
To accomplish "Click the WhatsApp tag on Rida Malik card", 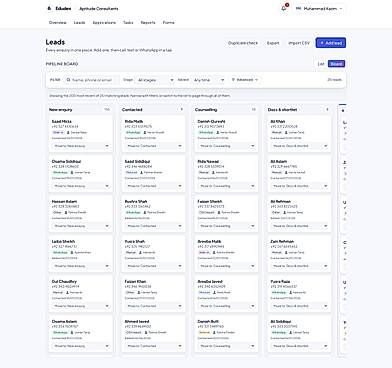I will pyautogui.click(x=133, y=133).
